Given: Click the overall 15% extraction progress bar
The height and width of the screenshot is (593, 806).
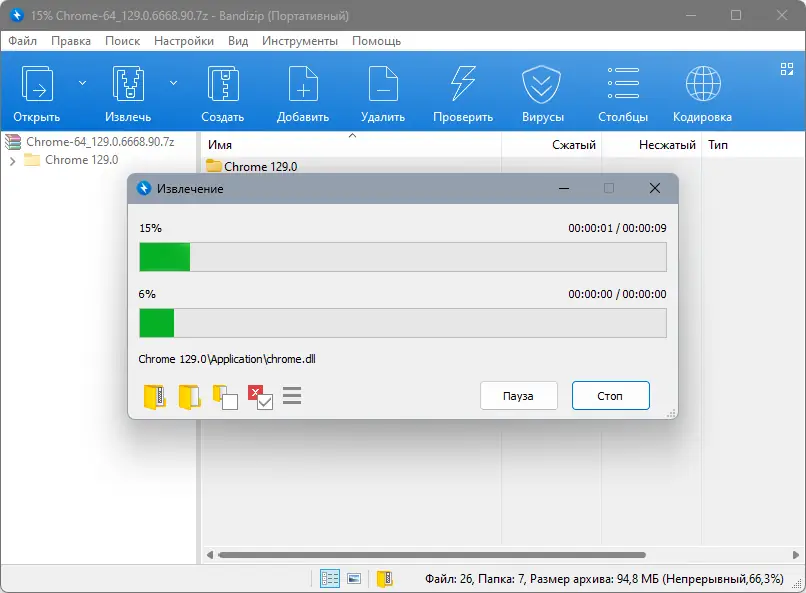Looking at the screenshot, I should point(403,257).
